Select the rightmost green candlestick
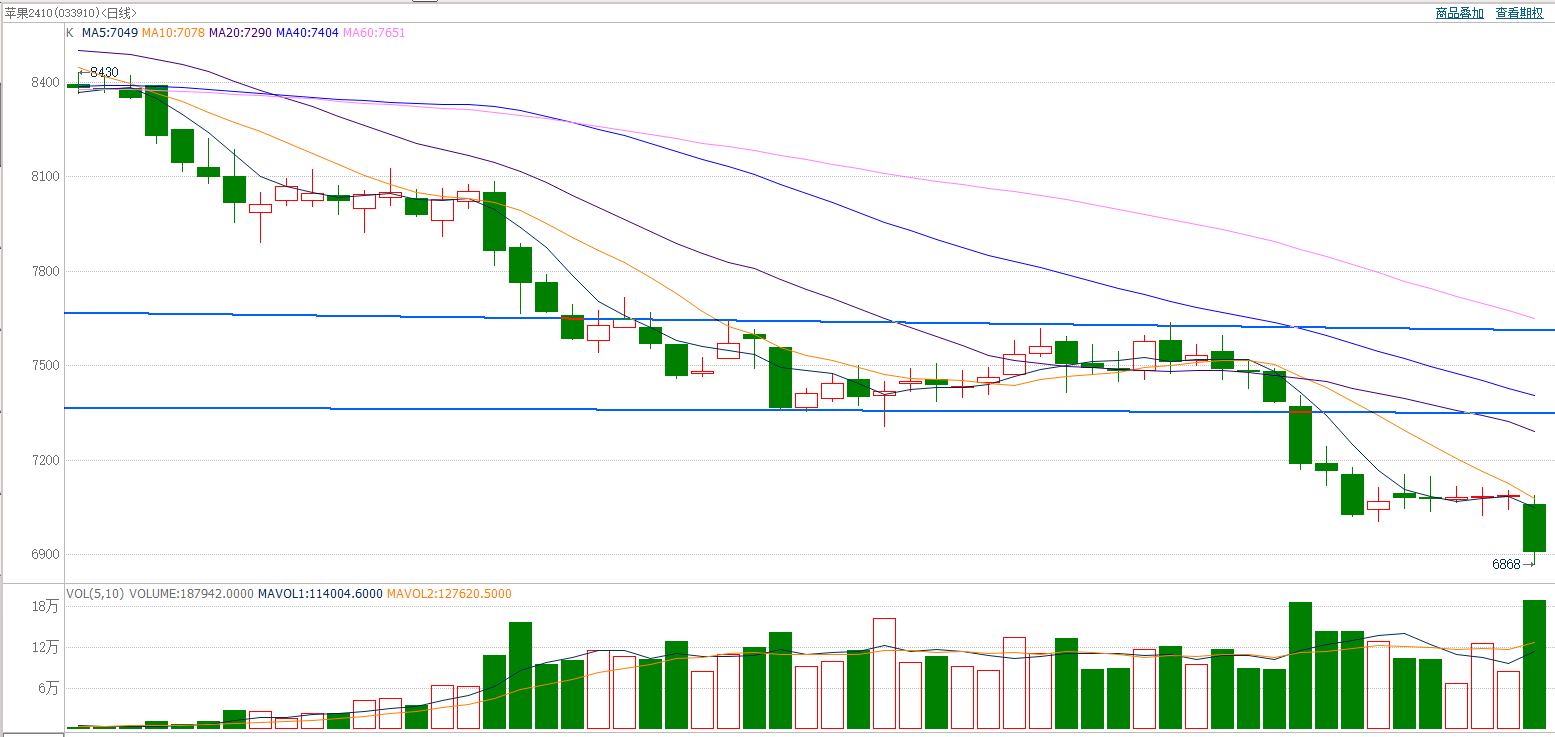The width and height of the screenshot is (1555, 737). click(1534, 528)
